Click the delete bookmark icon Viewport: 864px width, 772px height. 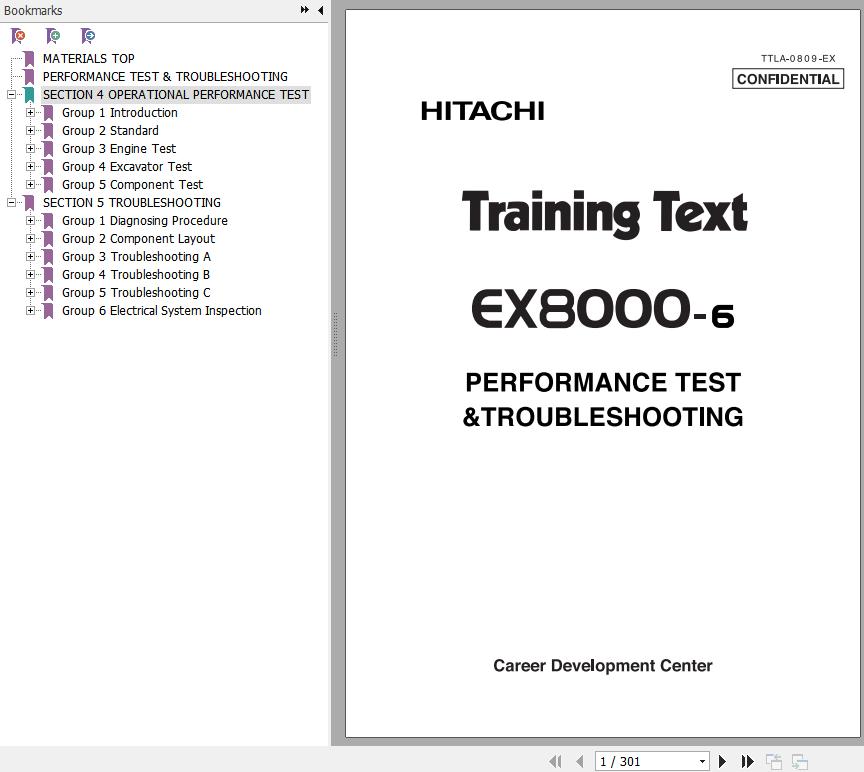click(x=18, y=36)
